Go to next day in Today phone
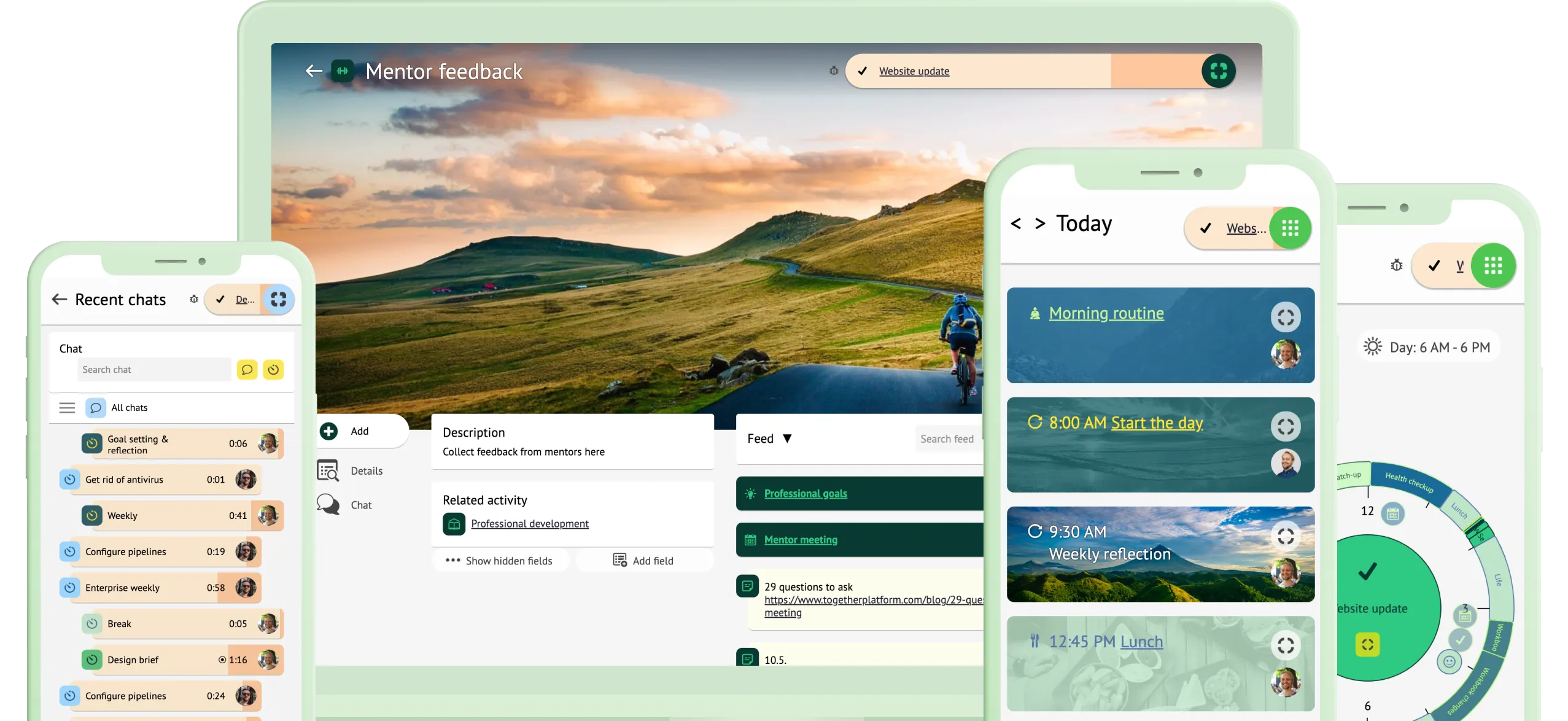1568x721 pixels. pos(1040,223)
